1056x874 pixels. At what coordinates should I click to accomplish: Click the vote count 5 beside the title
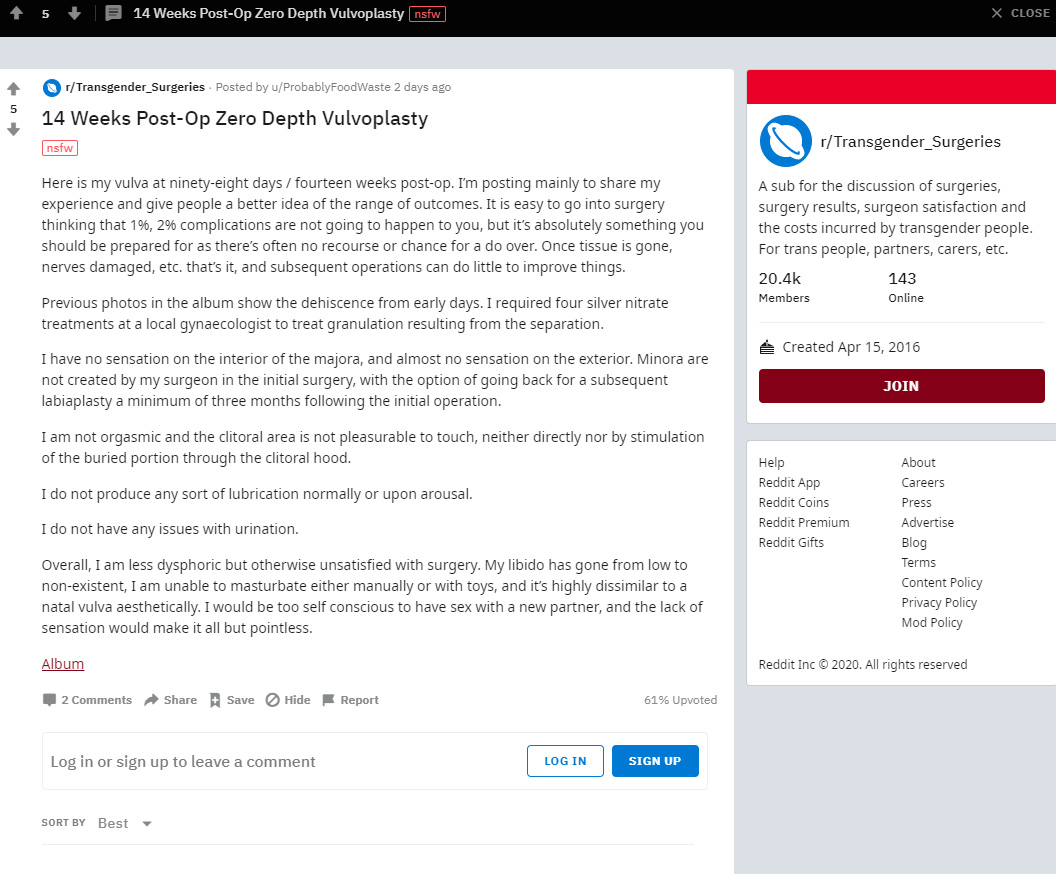point(13,109)
